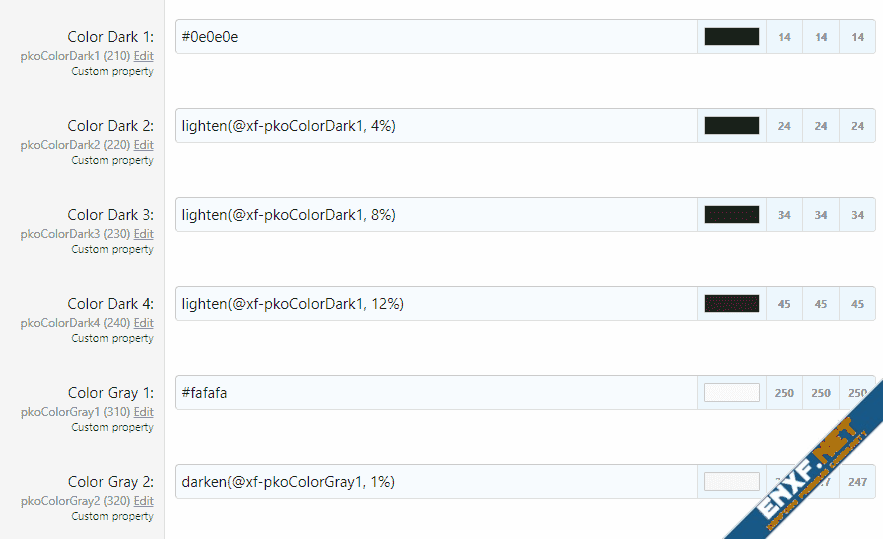Click Edit link for pkoColorDark2

pos(144,146)
